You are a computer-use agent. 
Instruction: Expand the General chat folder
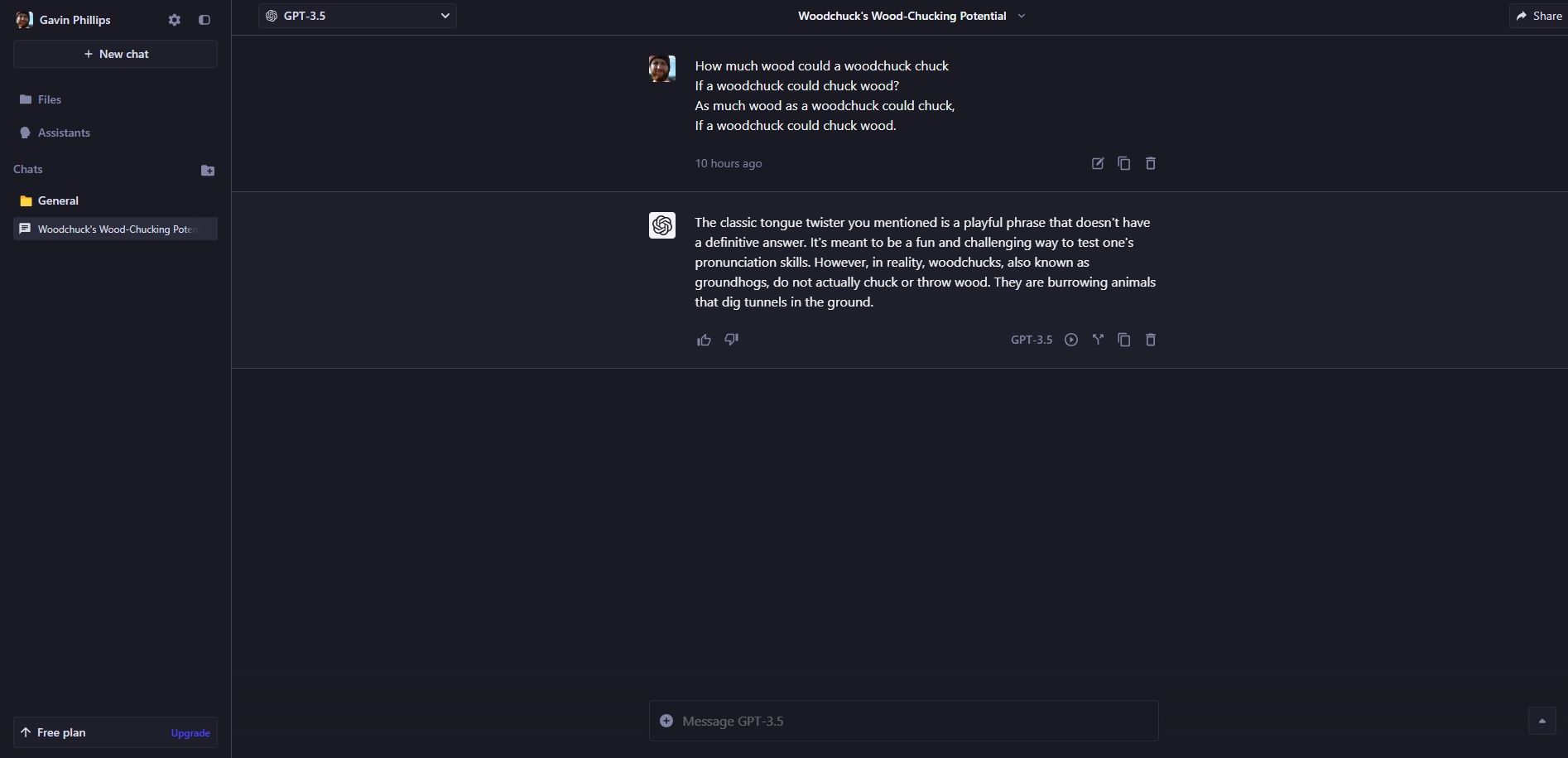pos(58,200)
